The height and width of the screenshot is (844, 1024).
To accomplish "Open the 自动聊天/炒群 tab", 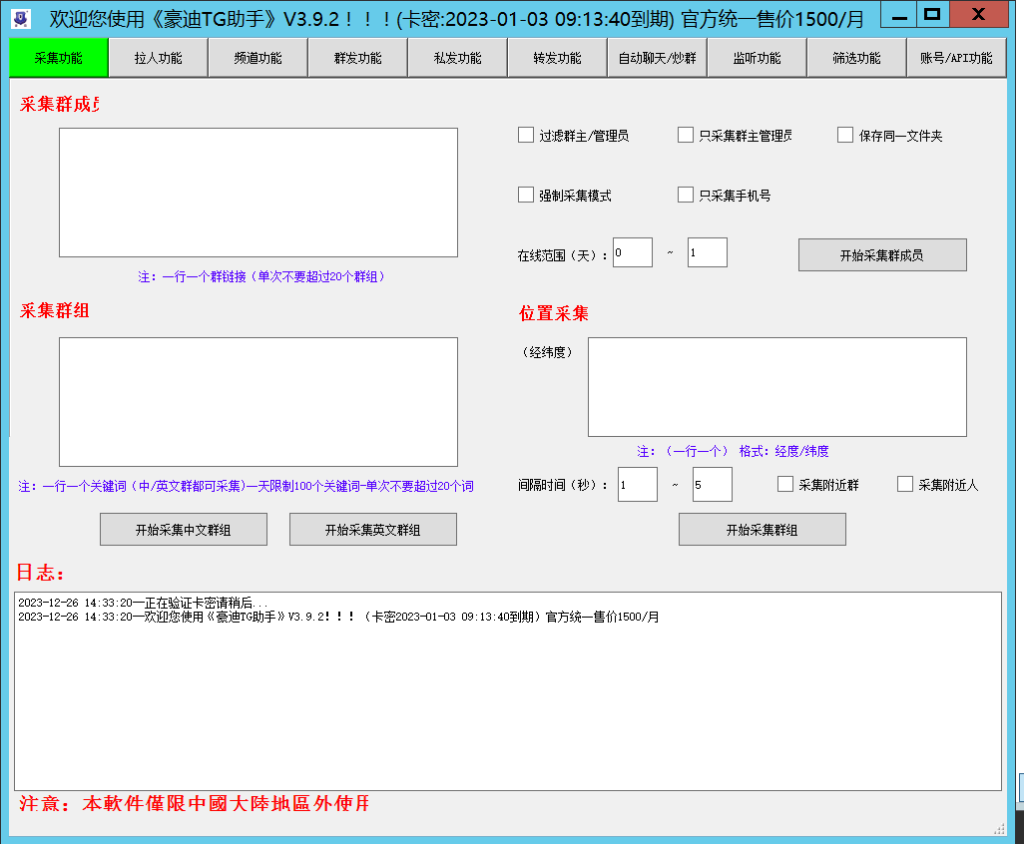I will (657, 58).
